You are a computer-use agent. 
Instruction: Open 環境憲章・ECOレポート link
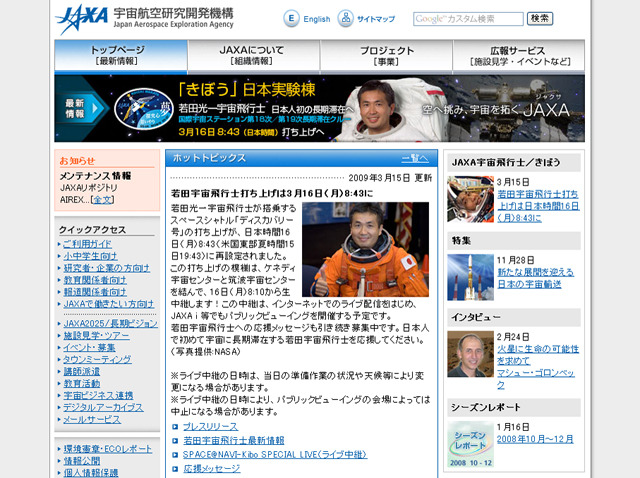point(108,449)
